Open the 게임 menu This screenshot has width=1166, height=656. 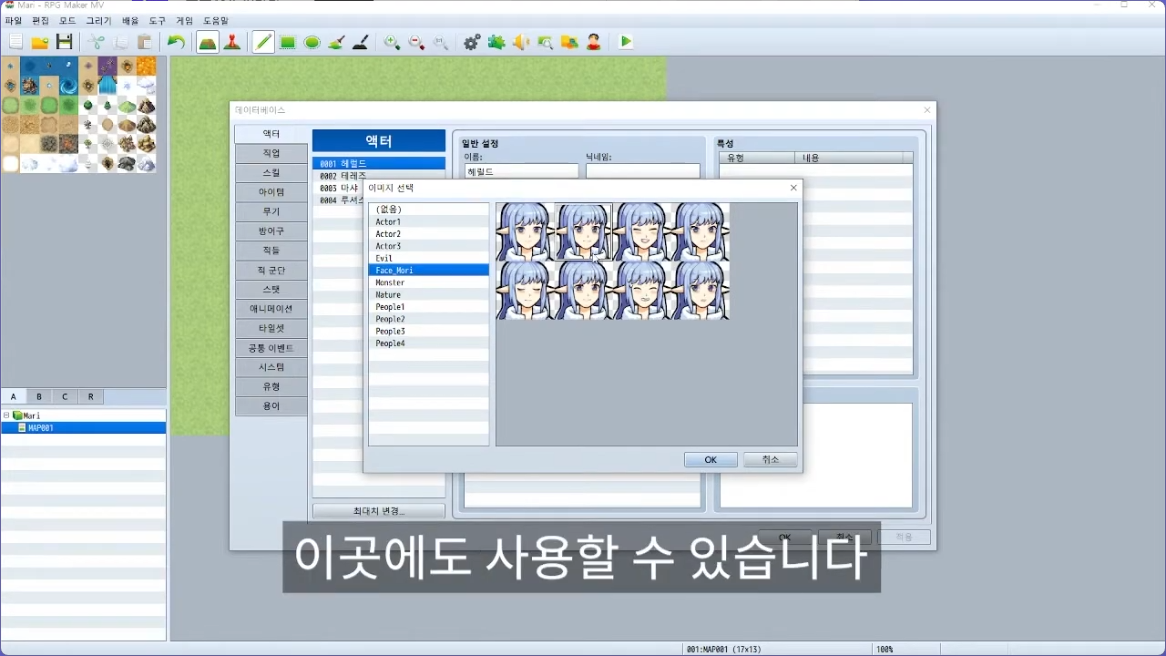[x=184, y=21]
